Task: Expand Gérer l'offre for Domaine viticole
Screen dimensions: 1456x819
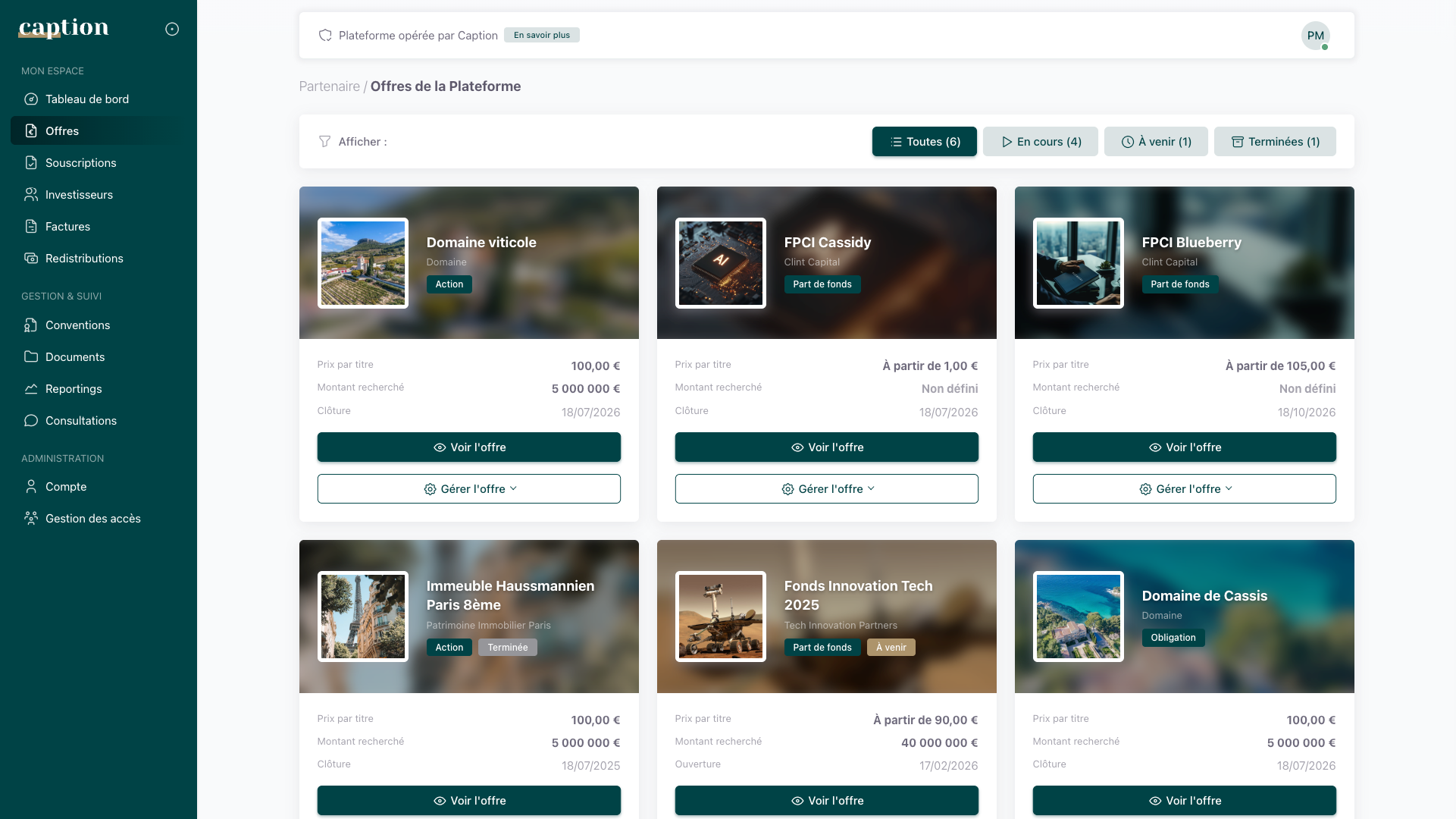Action: (x=468, y=488)
